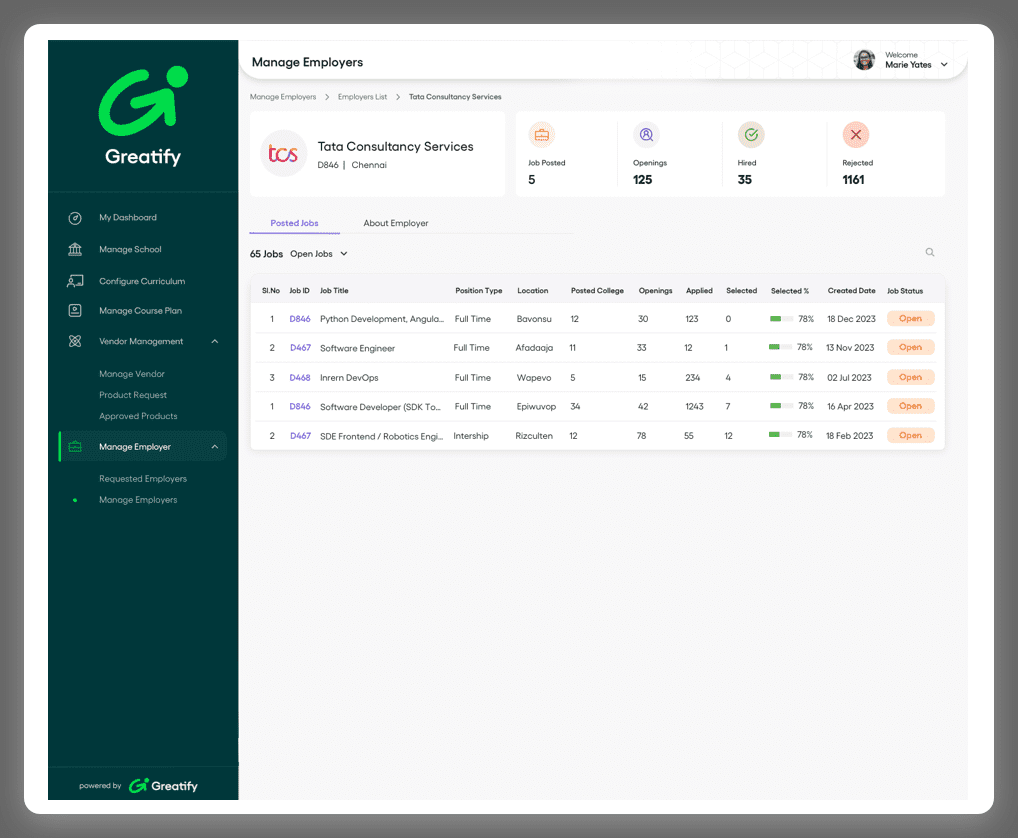Collapse the Vendor Management section chevron
The height and width of the screenshot is (838, 1018).
(215, 342)
